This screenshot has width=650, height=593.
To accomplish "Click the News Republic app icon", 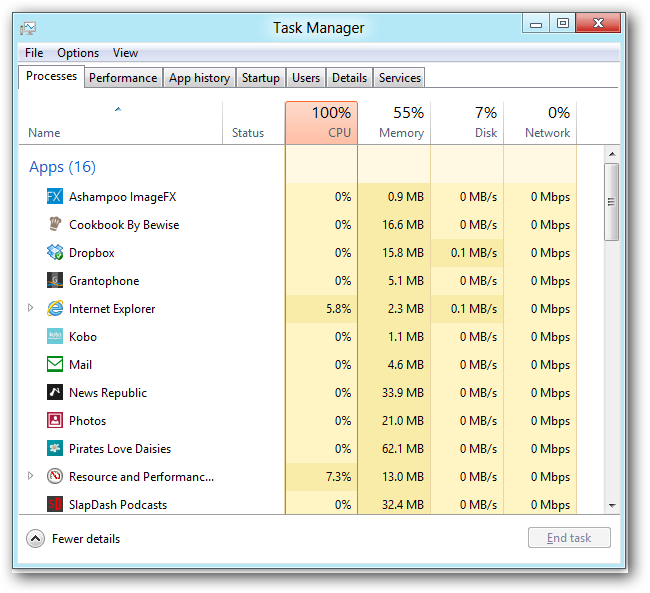I will [x=55, y=393].
